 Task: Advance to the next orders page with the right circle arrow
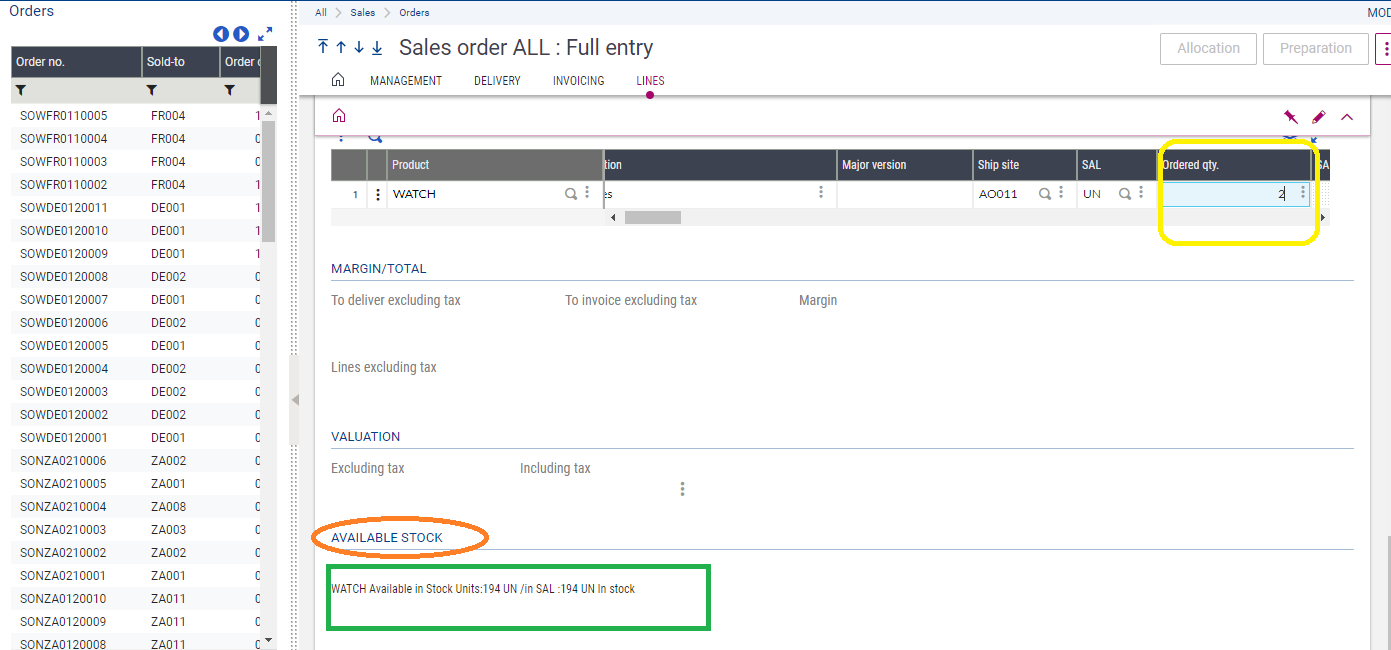coord(240,33)
